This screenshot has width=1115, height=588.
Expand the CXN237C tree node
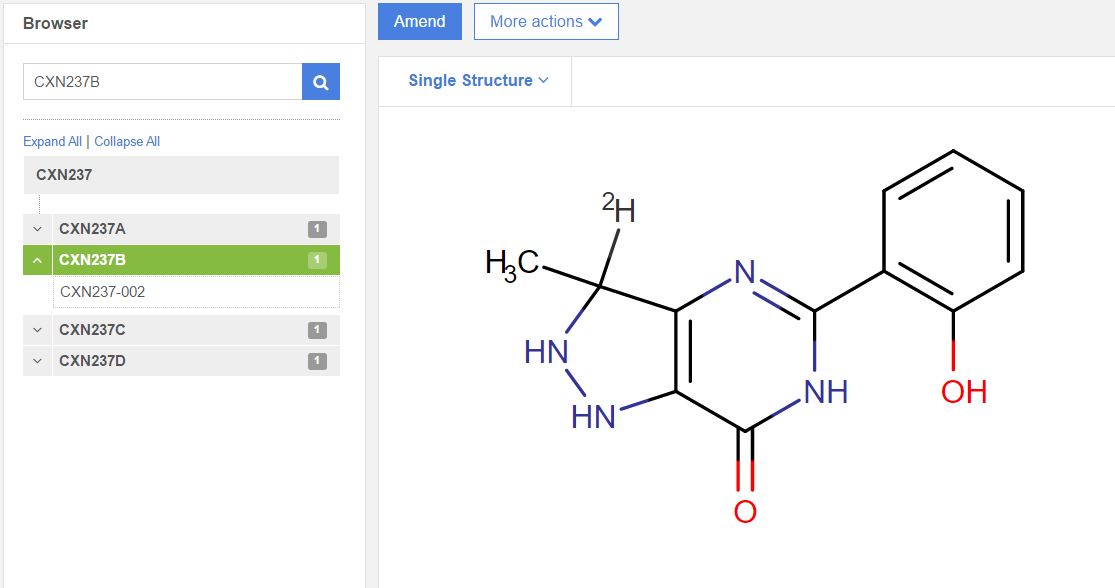38,330
